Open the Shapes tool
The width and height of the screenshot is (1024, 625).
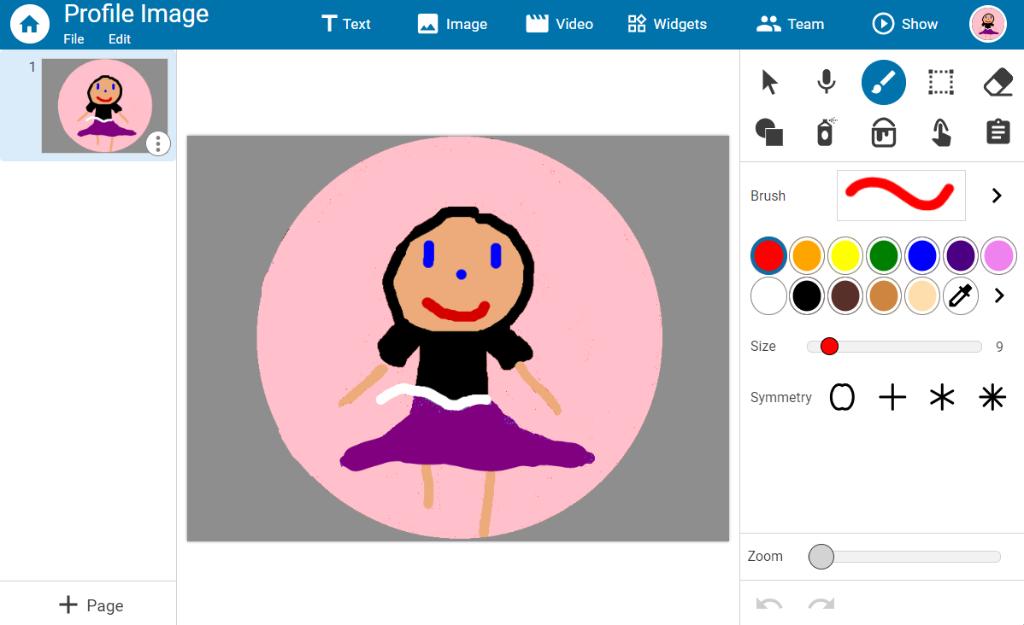pos(768,131)
